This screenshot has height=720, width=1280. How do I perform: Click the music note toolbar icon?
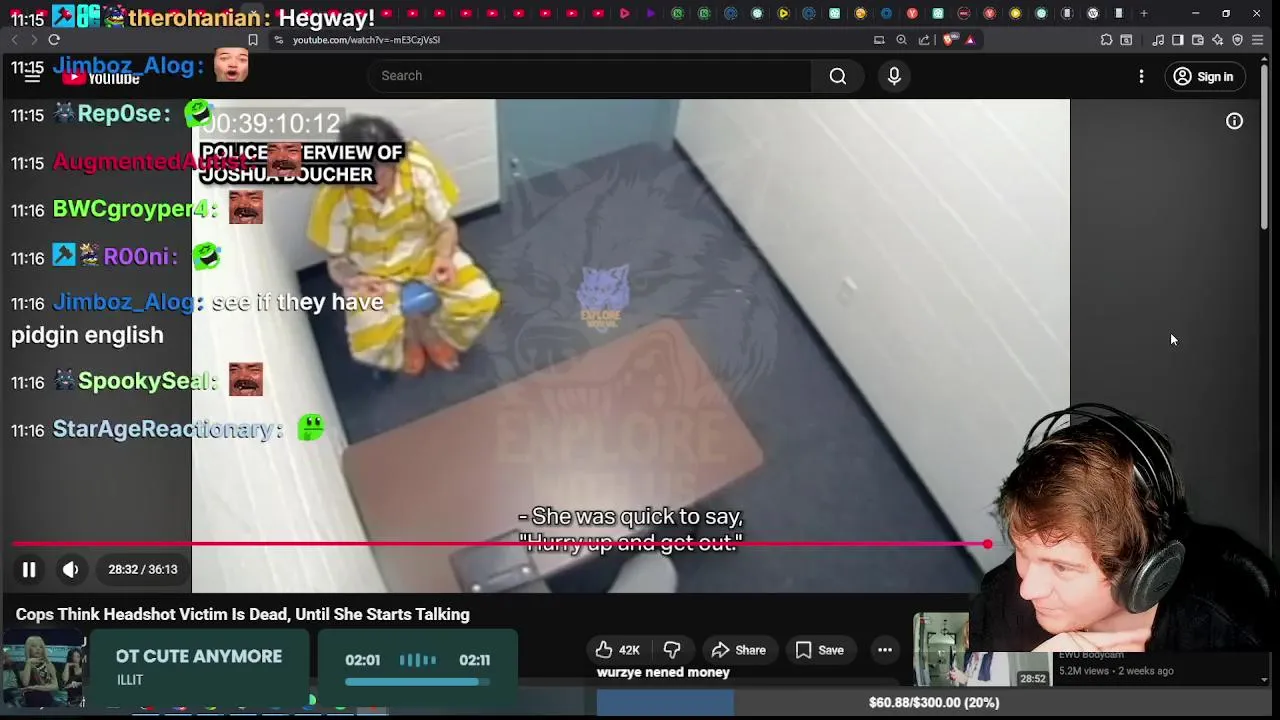coord(1158,40)
